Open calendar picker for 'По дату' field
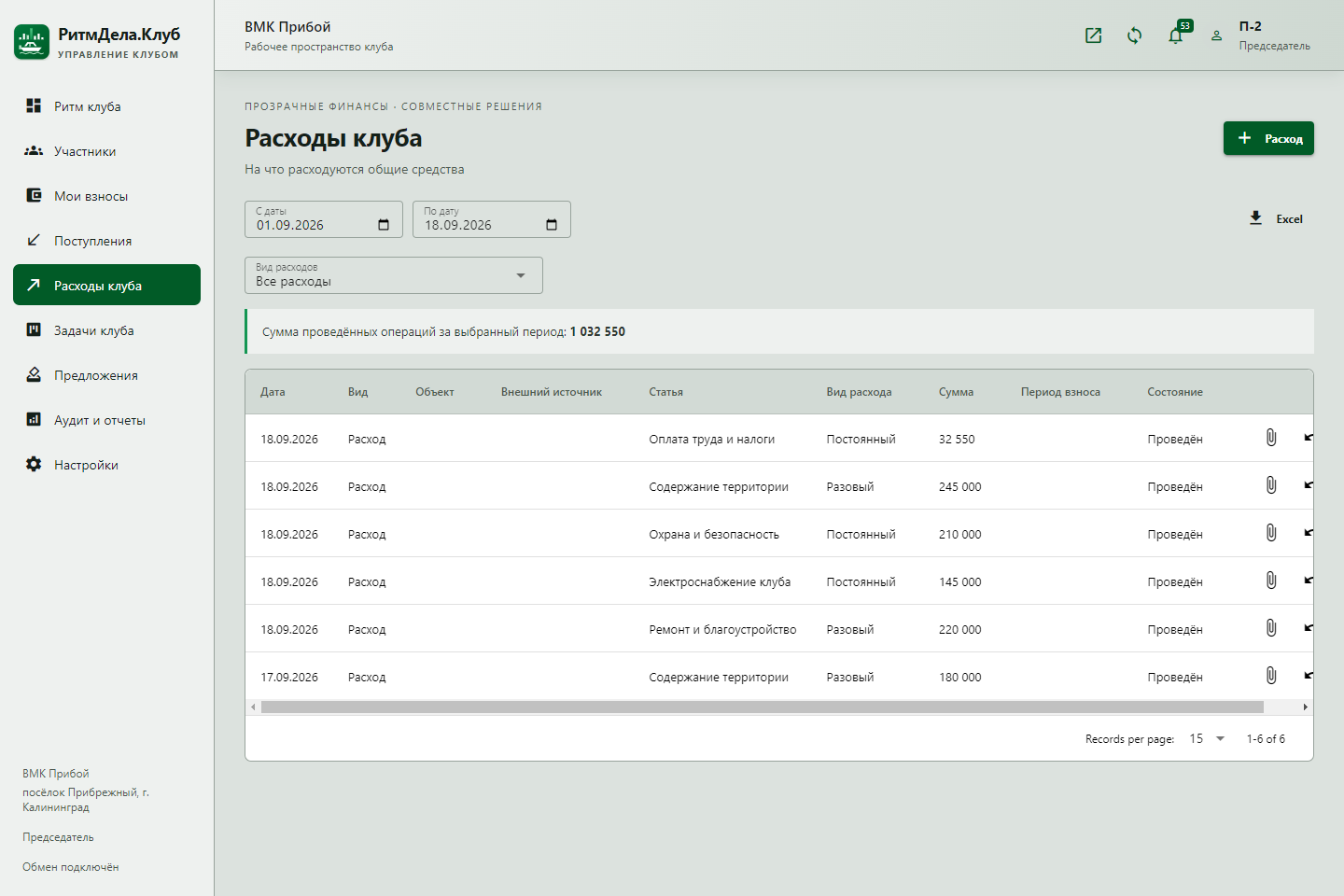 click(552, 225)
